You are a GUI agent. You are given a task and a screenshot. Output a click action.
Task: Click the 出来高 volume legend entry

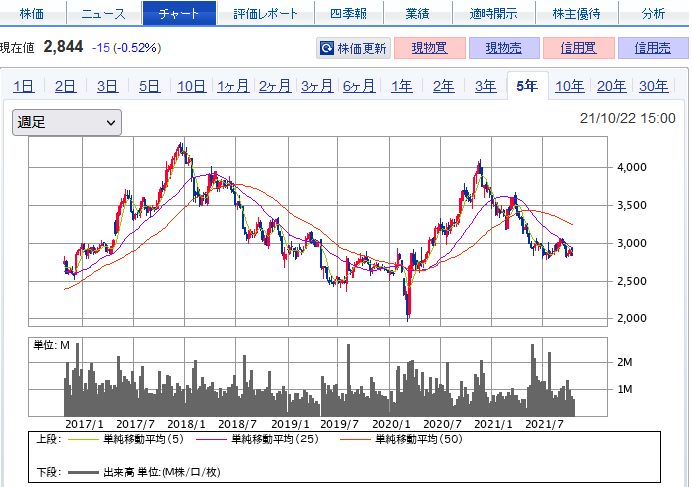144,472
